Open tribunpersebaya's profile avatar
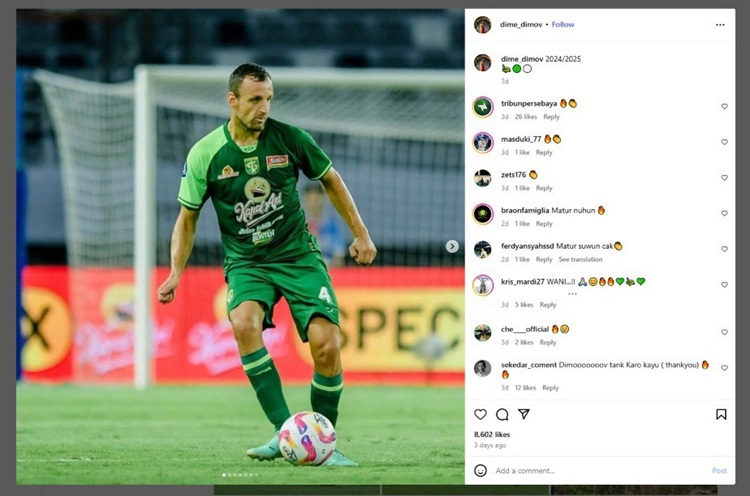Image resolution: width=750 pixels, height=496 pixels. 483,106
